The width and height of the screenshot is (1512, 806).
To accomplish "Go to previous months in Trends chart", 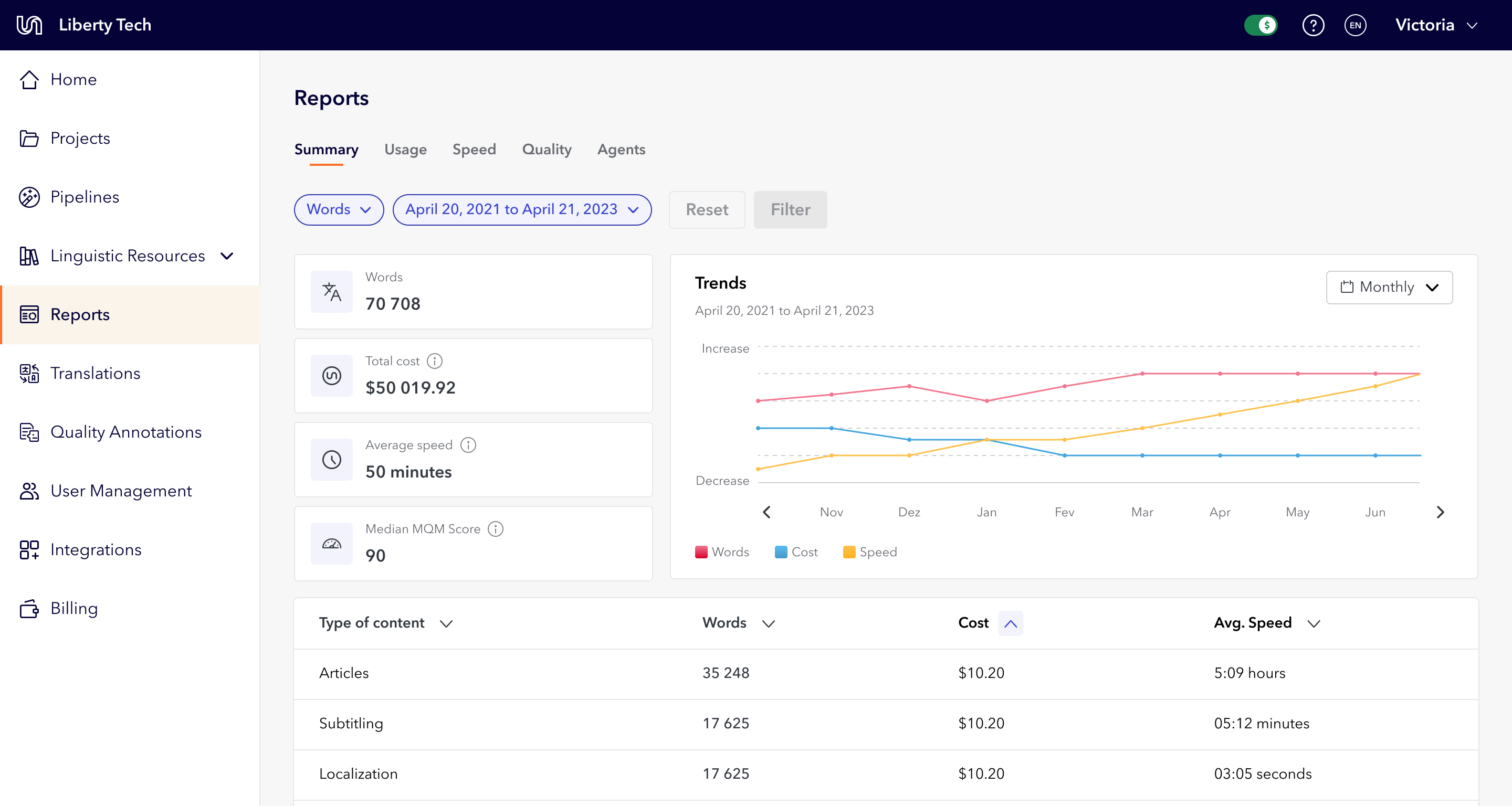I will pyautogui.click(x=766, y=512).
